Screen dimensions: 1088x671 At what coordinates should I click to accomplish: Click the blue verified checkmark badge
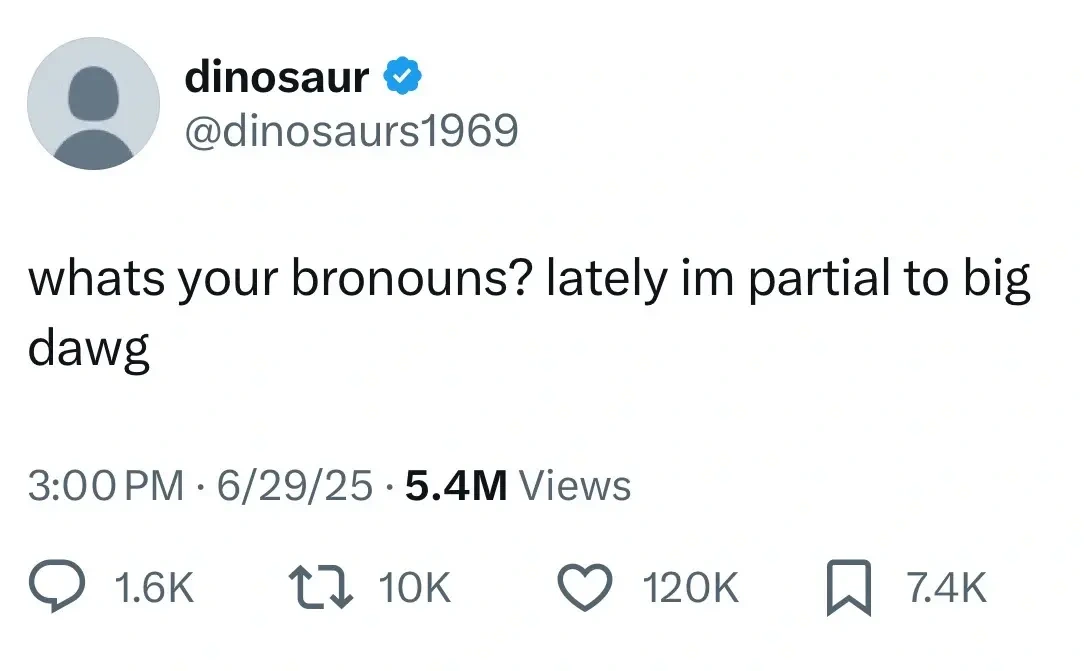(402, 76)
